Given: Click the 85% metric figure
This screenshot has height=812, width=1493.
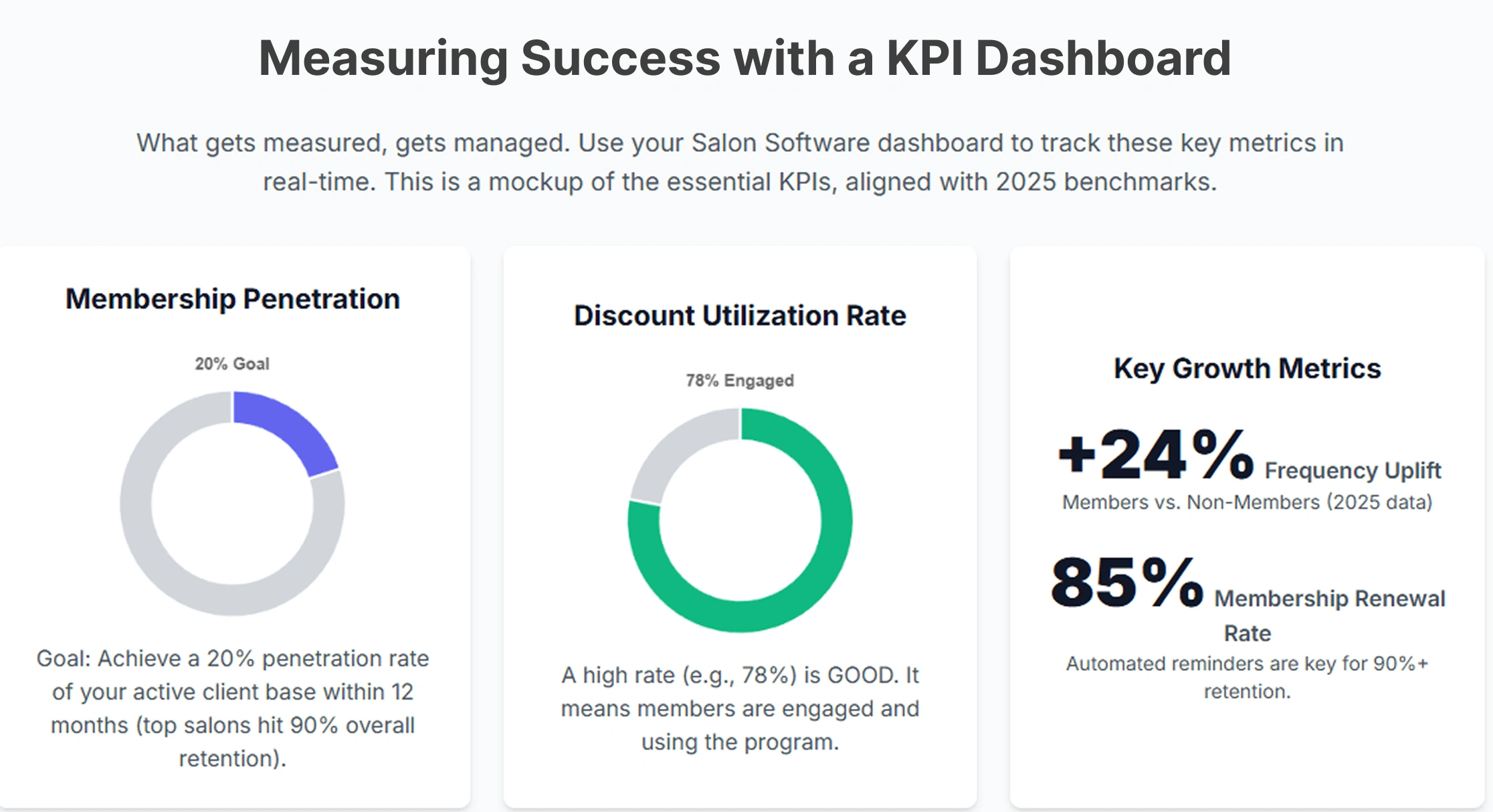Looking at the screenshot, I should click(1127, 582).
